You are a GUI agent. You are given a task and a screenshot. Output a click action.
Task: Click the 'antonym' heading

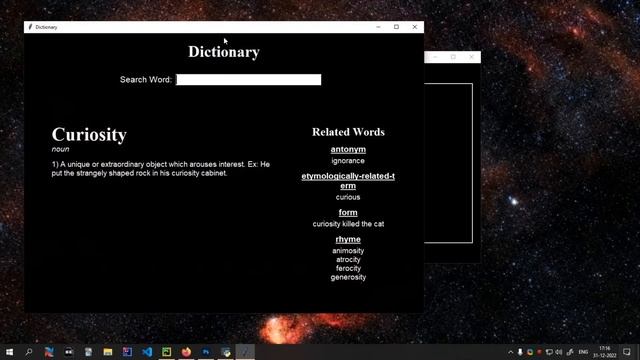(x=348, y=149)
